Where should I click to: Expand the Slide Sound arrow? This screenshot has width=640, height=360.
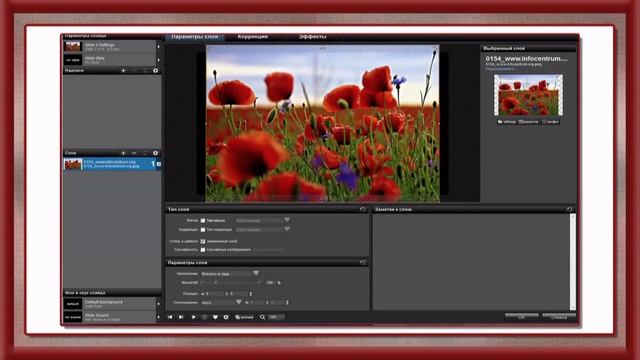pyautogui.click(x=158, y=317)
